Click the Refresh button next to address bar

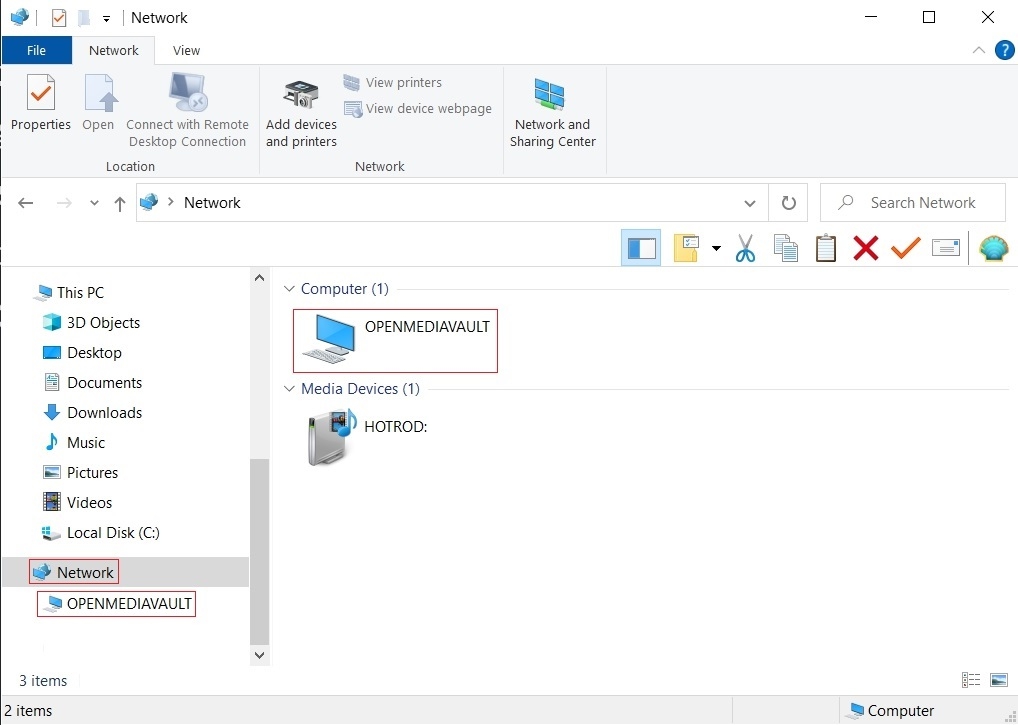pyautogui.click(x=788, y=202)
